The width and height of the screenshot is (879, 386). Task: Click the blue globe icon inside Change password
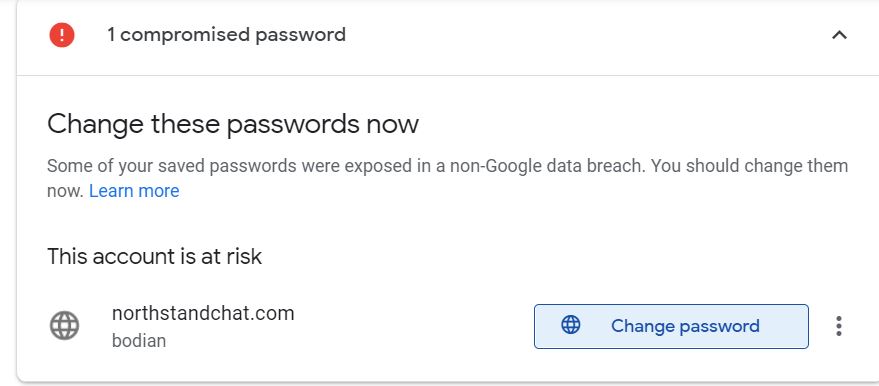[x=571, y=325]
